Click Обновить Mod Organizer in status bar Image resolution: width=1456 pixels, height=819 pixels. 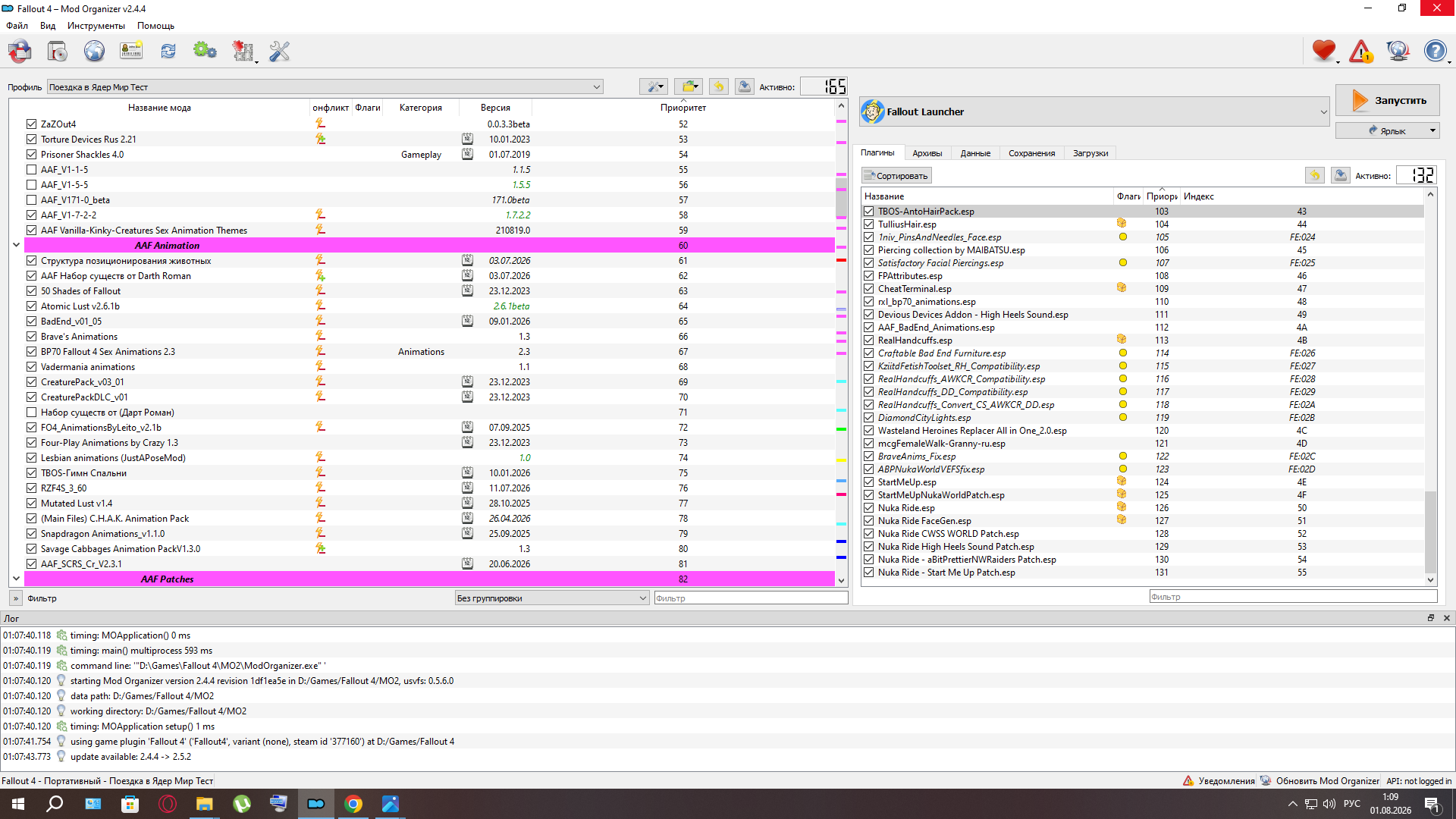click(x=1319, y=780)
